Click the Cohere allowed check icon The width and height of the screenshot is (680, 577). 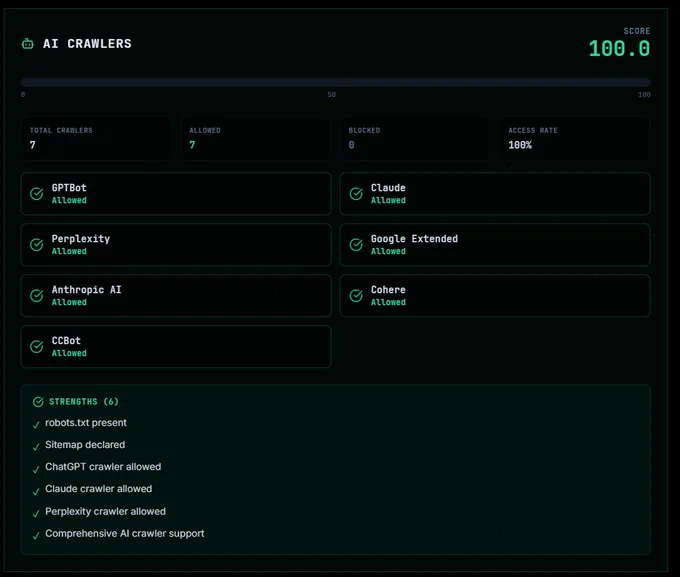pyautogui.click(x=356, y=295)
